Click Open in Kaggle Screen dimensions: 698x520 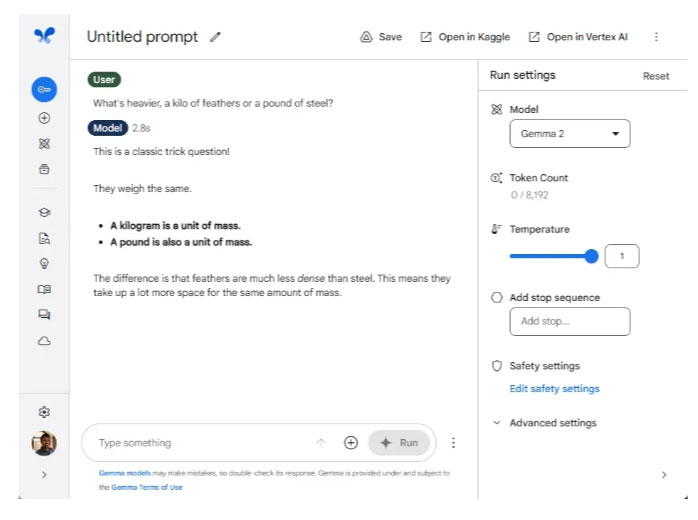(x=465, y=37)
